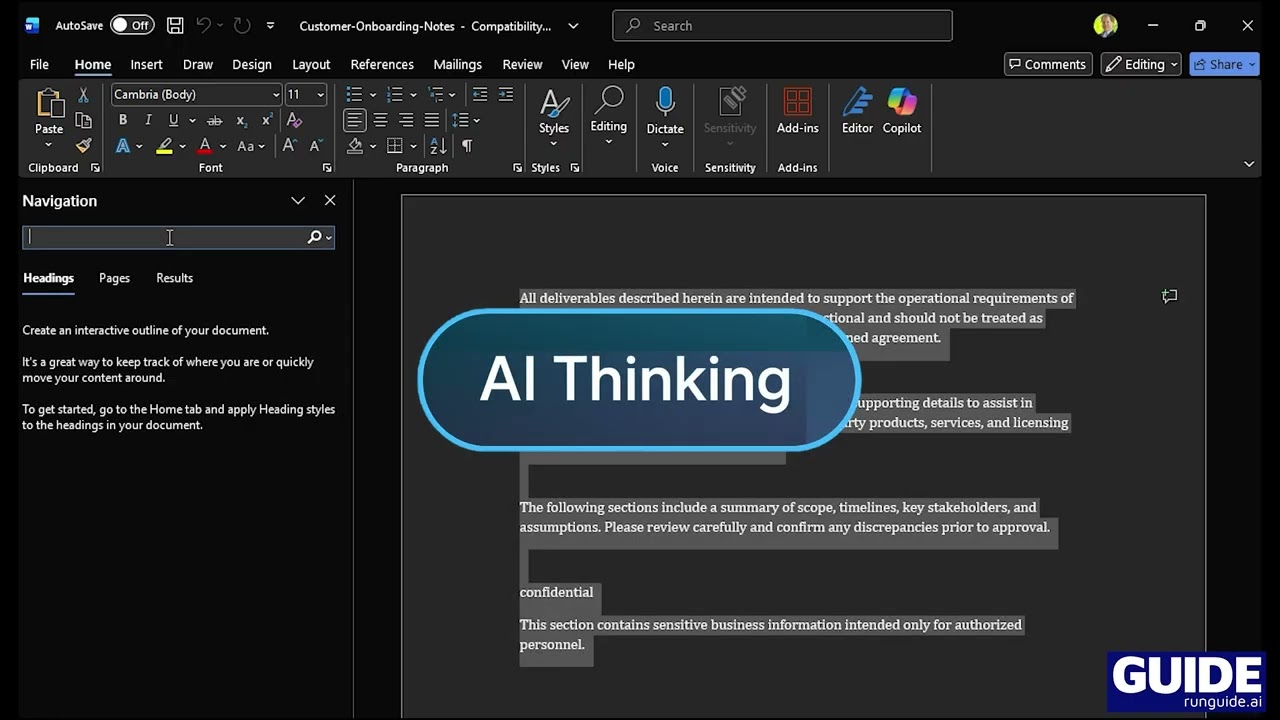Collapse the ribbon with chevron
The height and width of the screenshot is (720, 1280).
tap(1249, 164)
